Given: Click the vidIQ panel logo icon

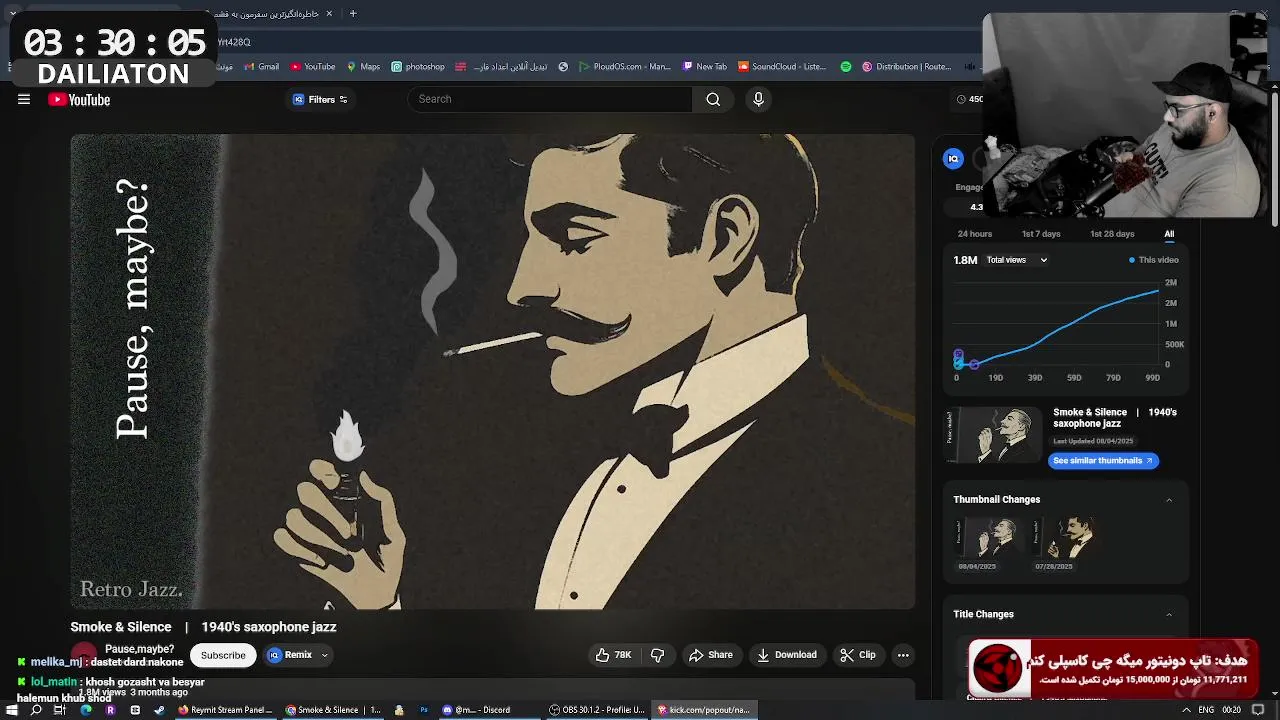Looking at the screenshot, I should (x=953, y=158).
